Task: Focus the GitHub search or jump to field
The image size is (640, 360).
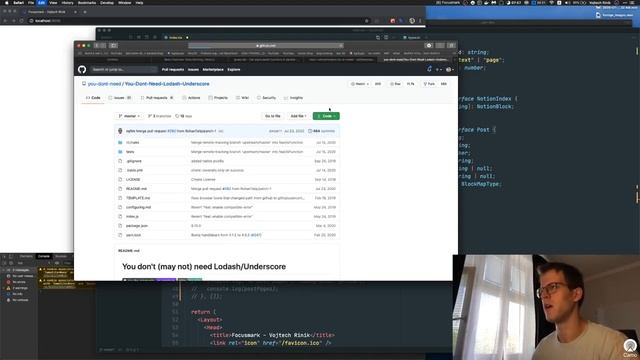Action: coord(124,69)
